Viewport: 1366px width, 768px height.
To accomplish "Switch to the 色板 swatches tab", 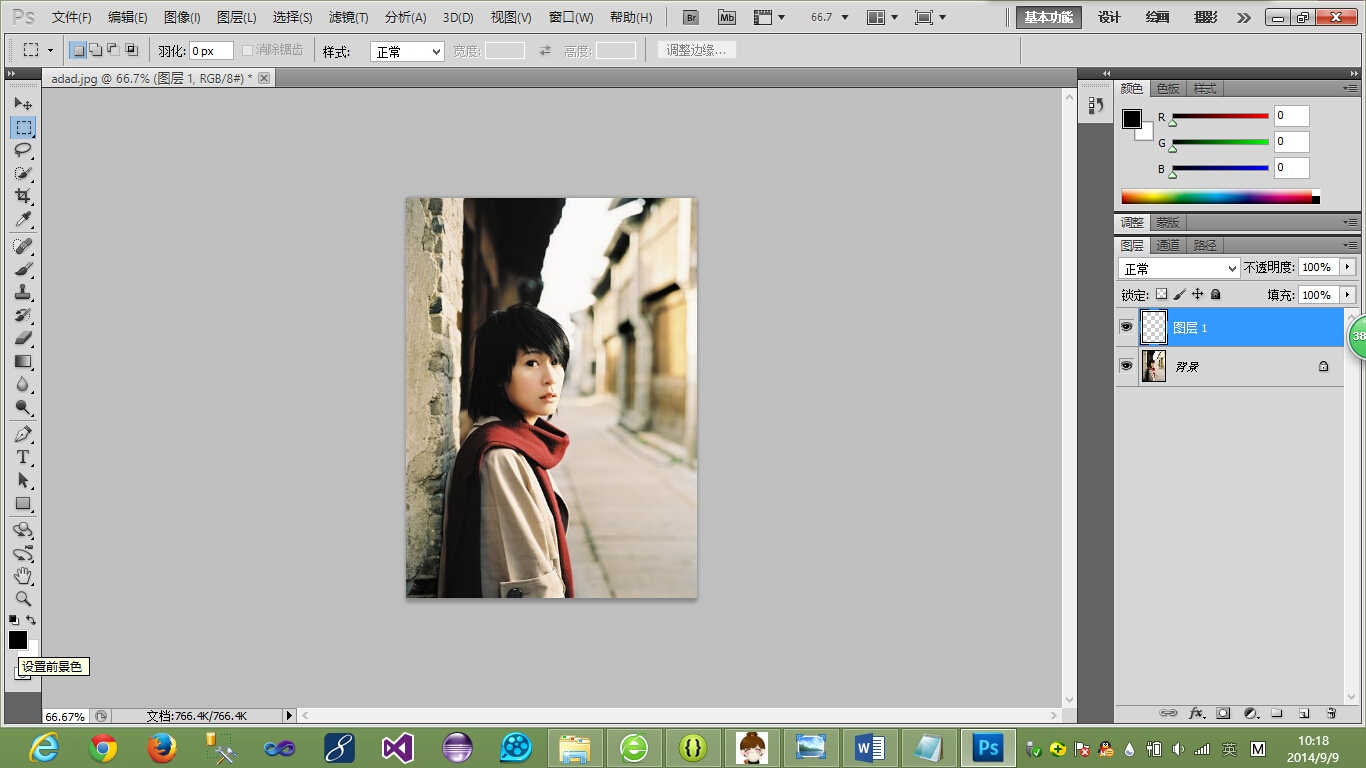I will pos(1168,89).
